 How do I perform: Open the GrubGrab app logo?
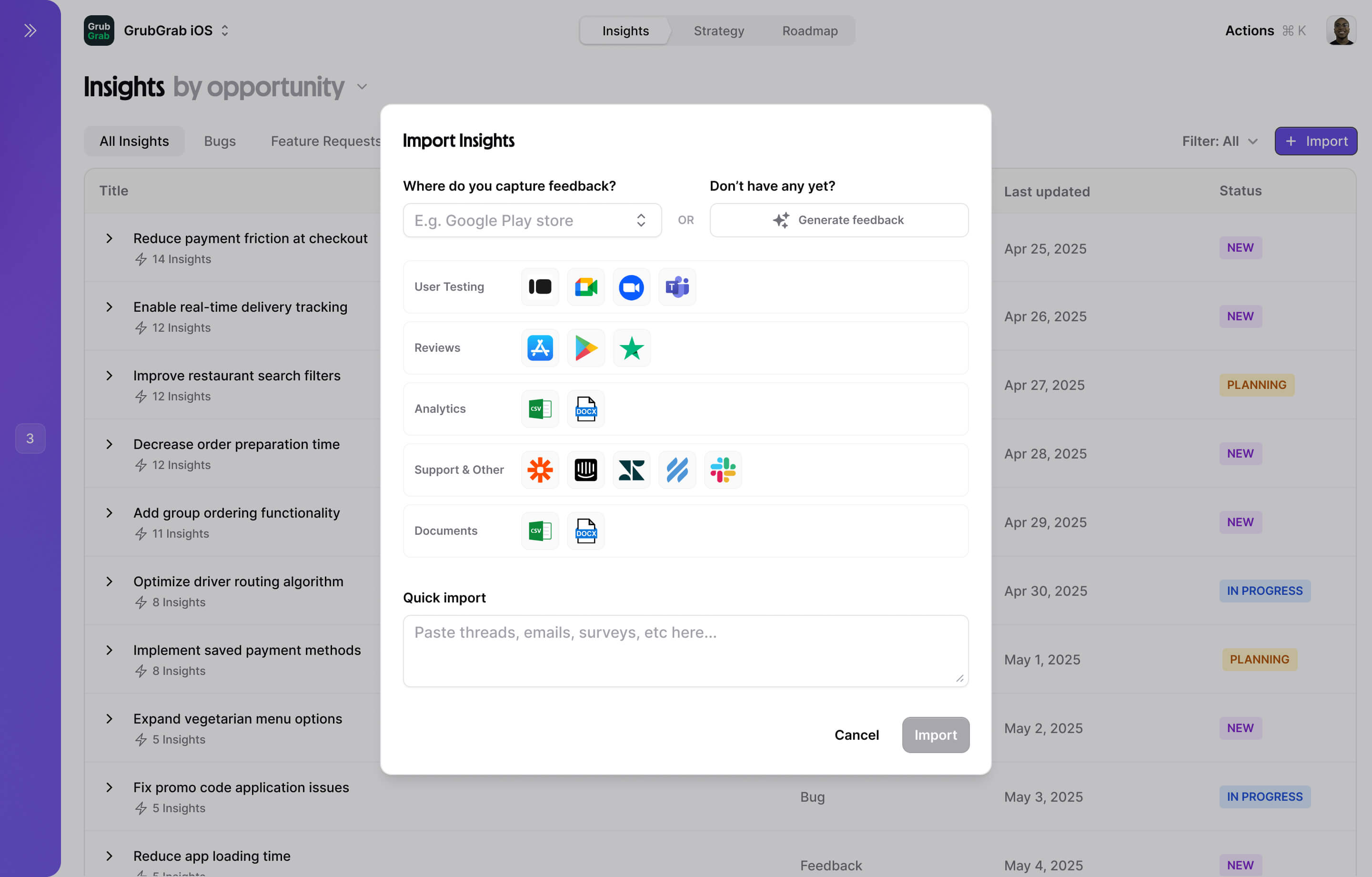coord(99,30)
